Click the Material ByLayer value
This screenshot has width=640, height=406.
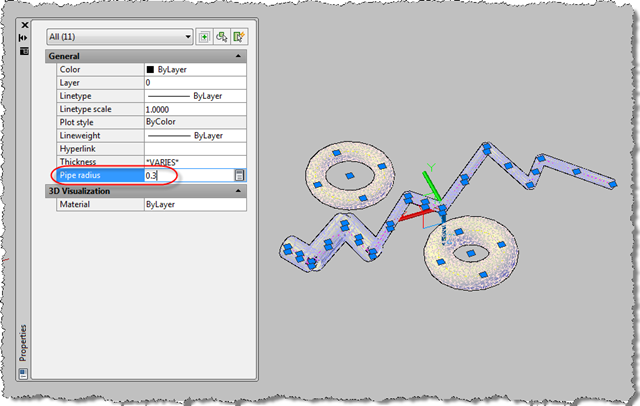tap(190, 203)
